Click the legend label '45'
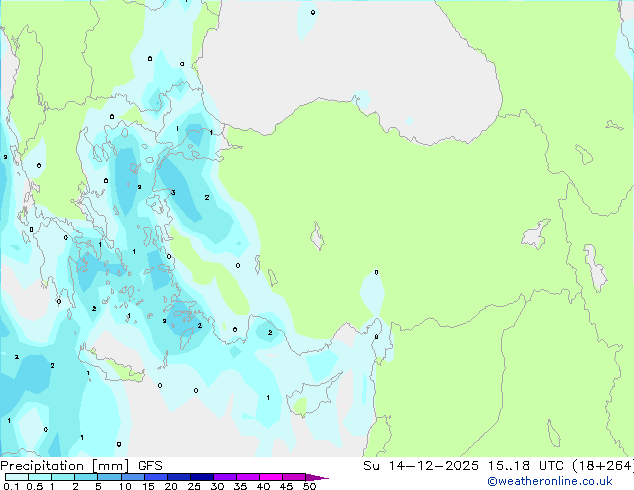 [286, 486]
